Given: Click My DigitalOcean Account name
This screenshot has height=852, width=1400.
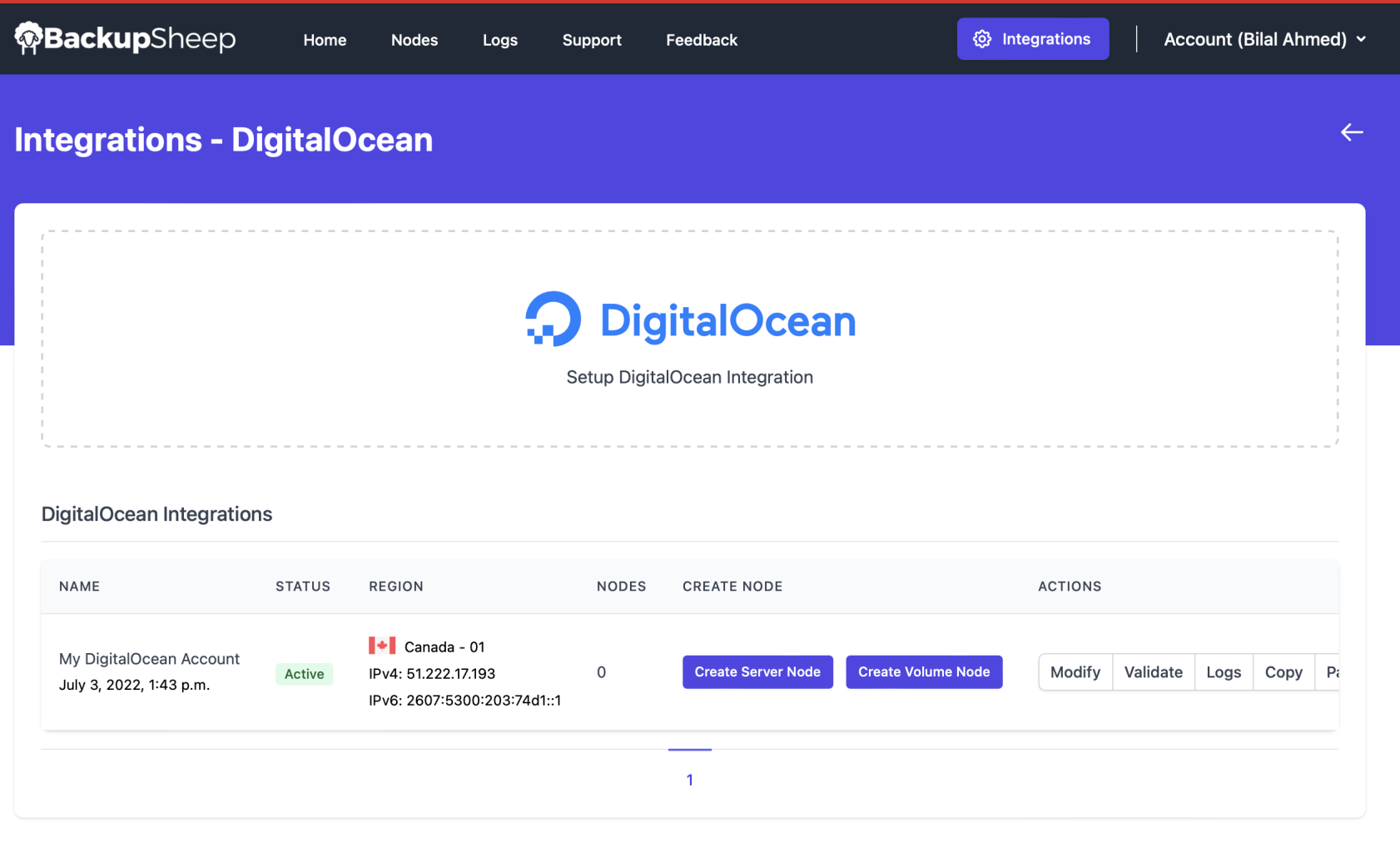Looking at the screenshot, I should click(x=149, y=659).
